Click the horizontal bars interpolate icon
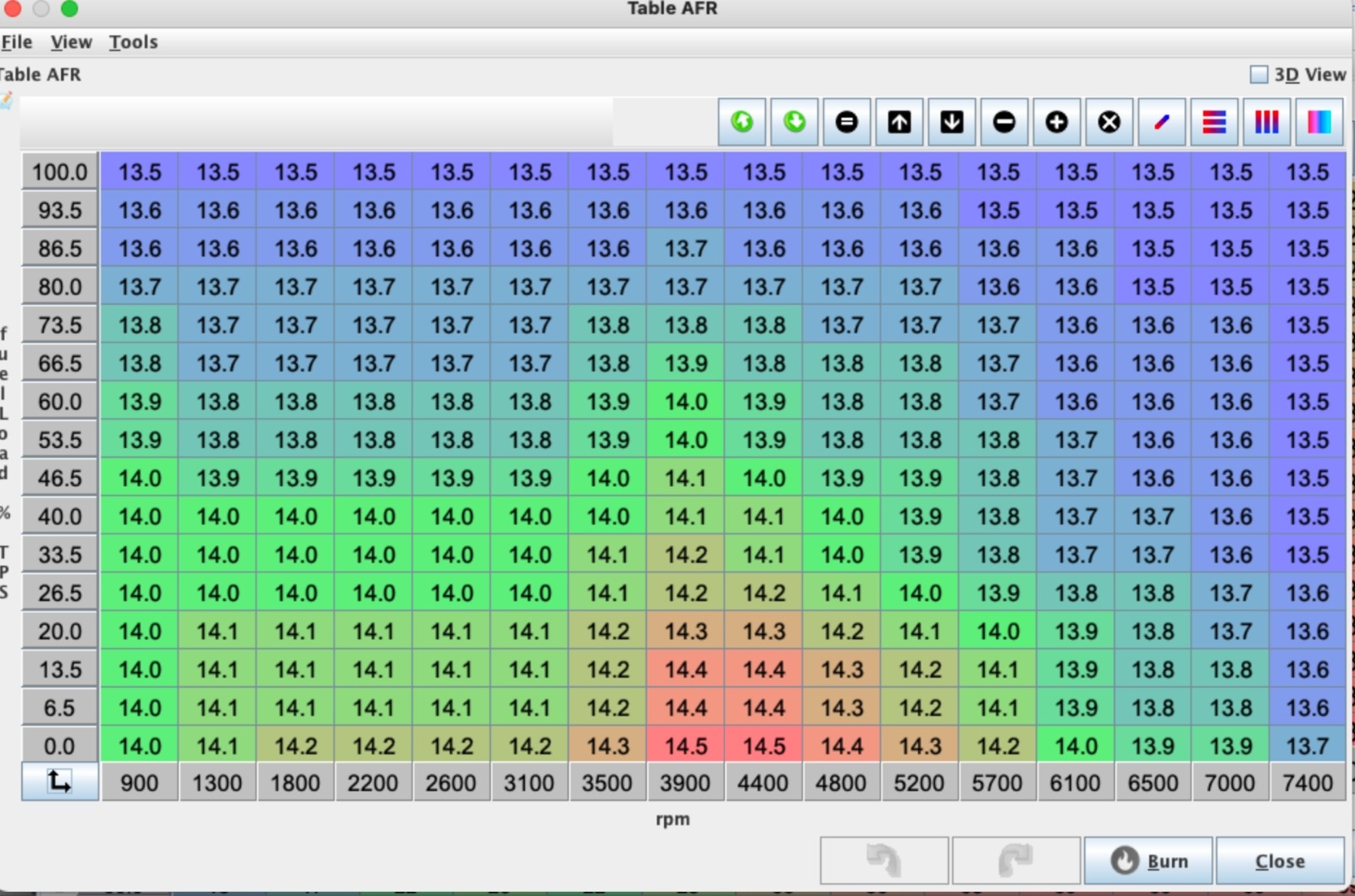 coord(1214,122)
